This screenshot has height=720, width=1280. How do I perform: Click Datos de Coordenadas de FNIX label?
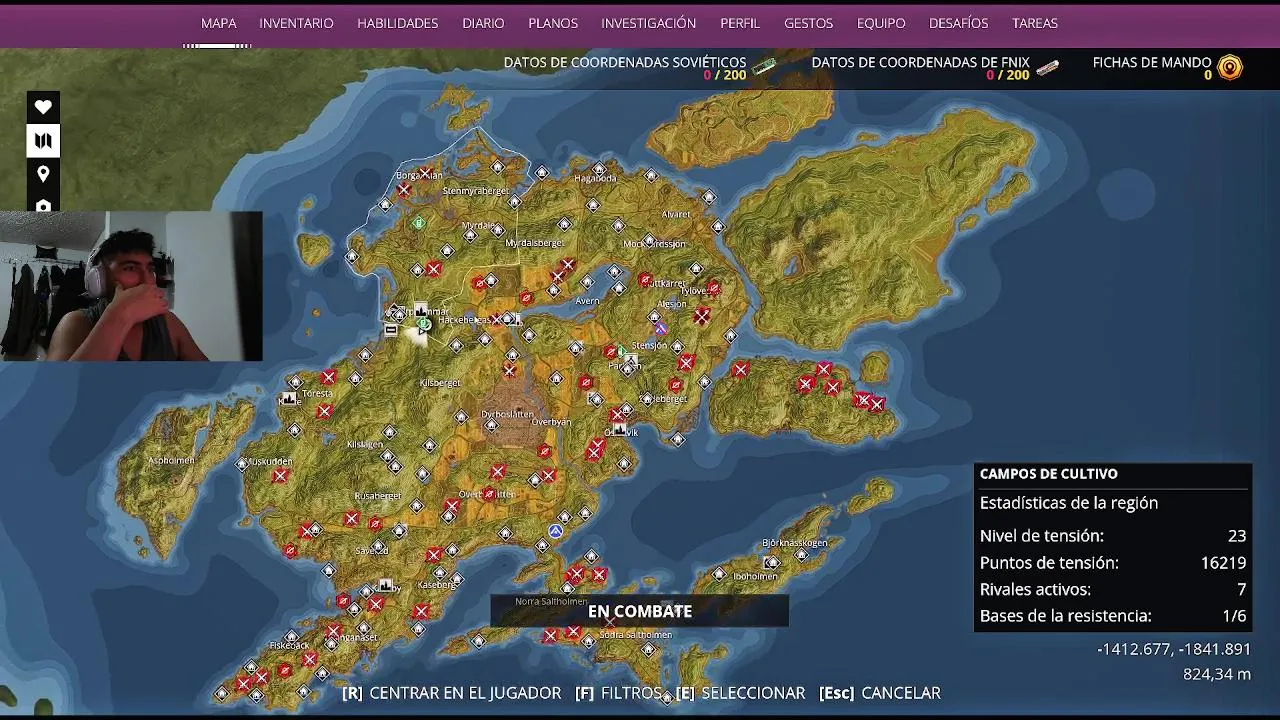[x=920, y=62]
